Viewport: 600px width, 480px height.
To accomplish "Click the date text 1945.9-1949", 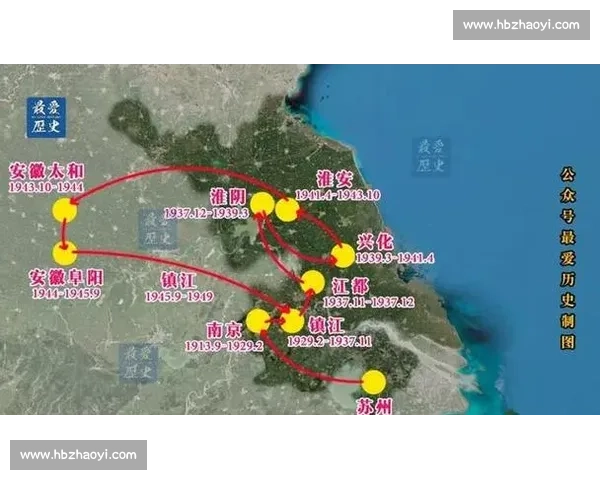I will (179, 296).
